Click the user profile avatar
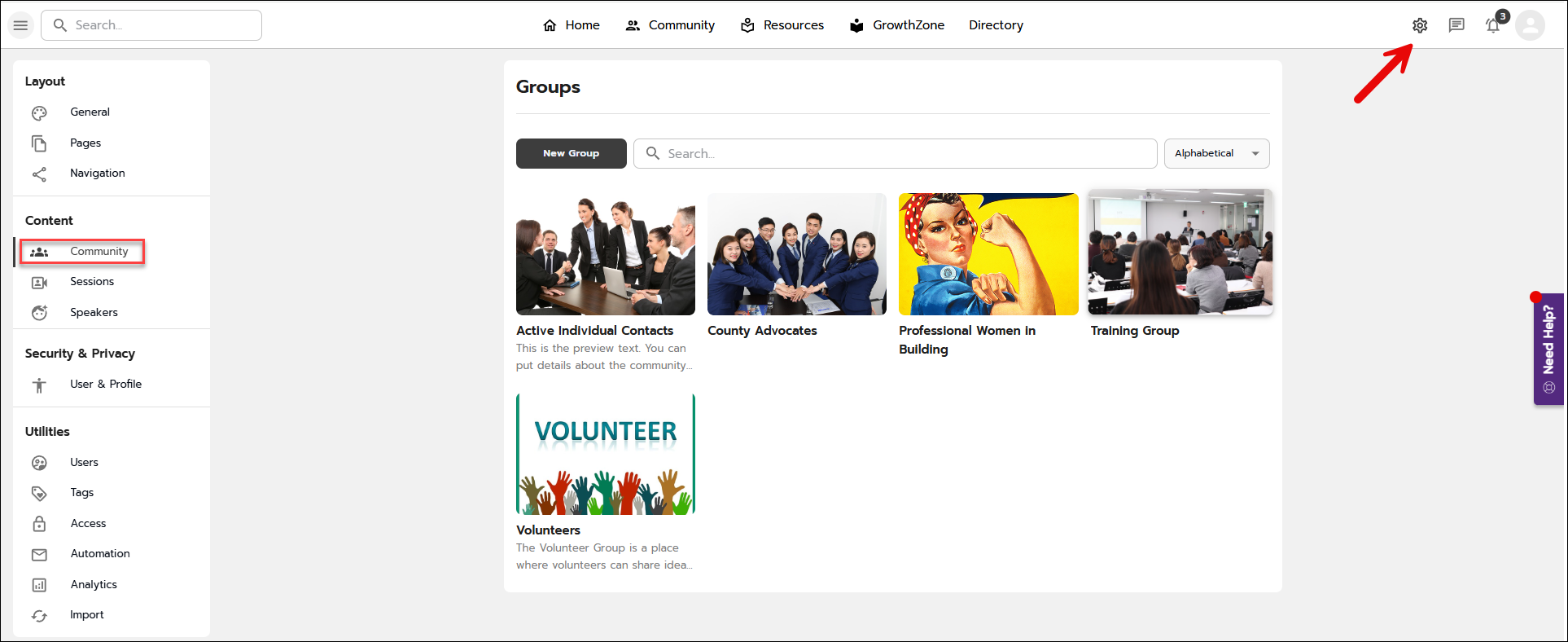This screenshot has width=1568, height=642. pos(1530,25)
